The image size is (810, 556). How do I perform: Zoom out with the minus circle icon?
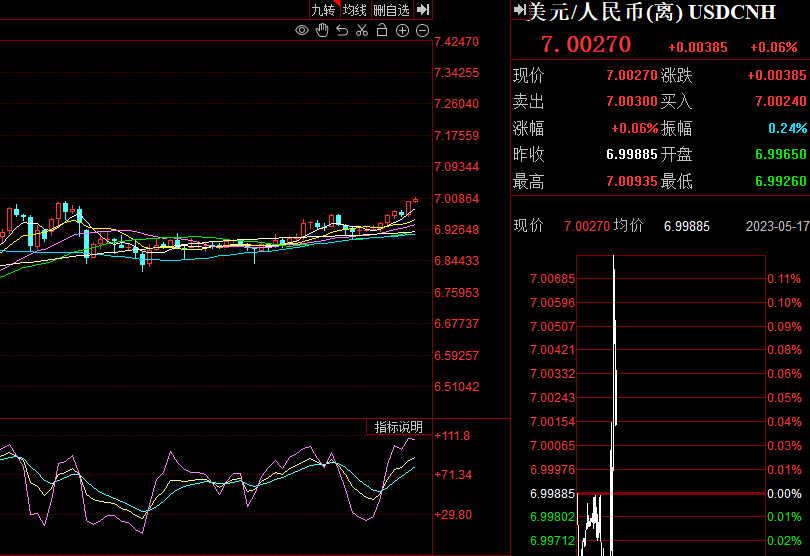click(x=422, y=31)
